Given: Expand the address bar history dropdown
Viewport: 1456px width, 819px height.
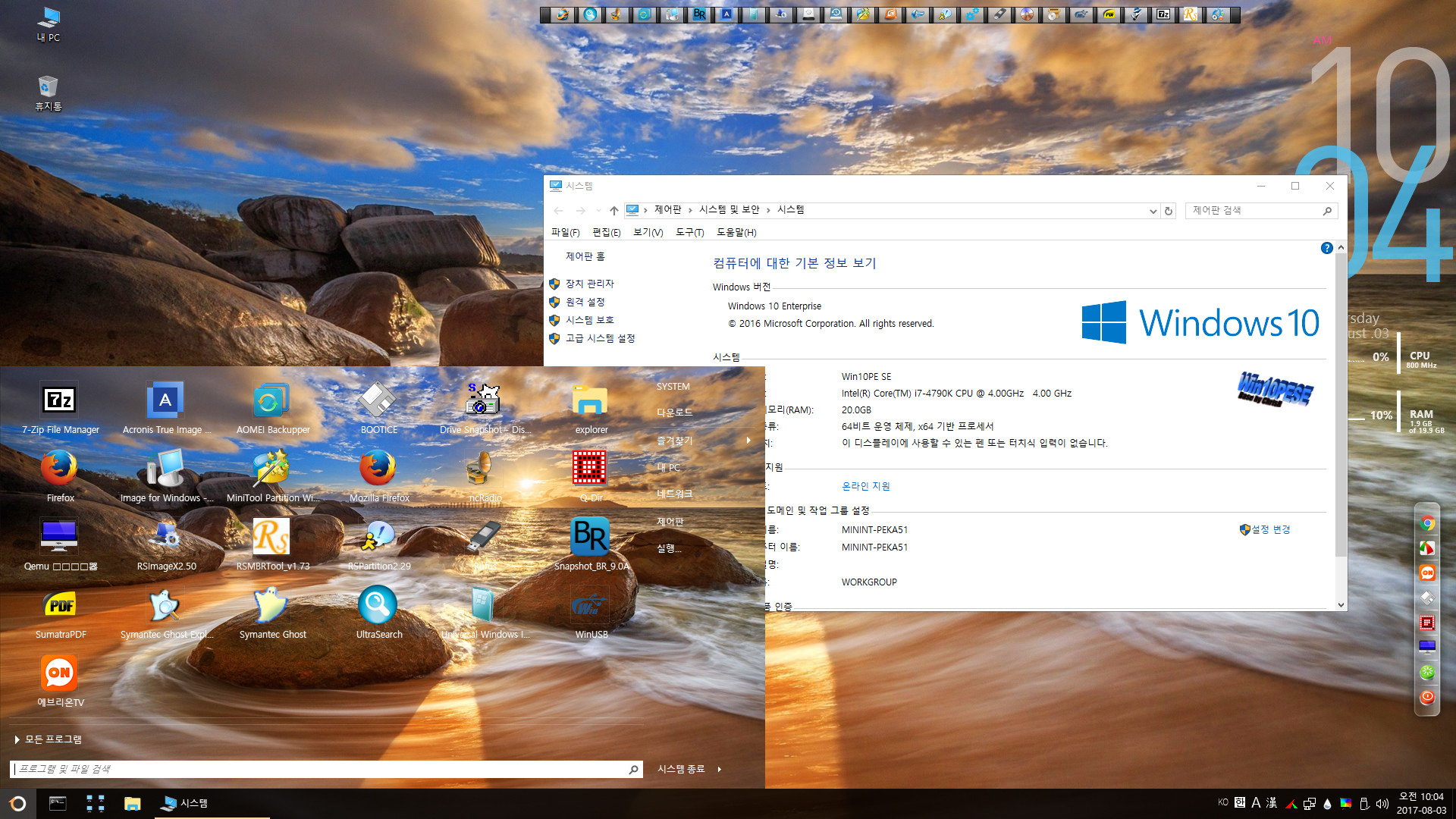Looking at the screenshot, I should [1153, 211].
